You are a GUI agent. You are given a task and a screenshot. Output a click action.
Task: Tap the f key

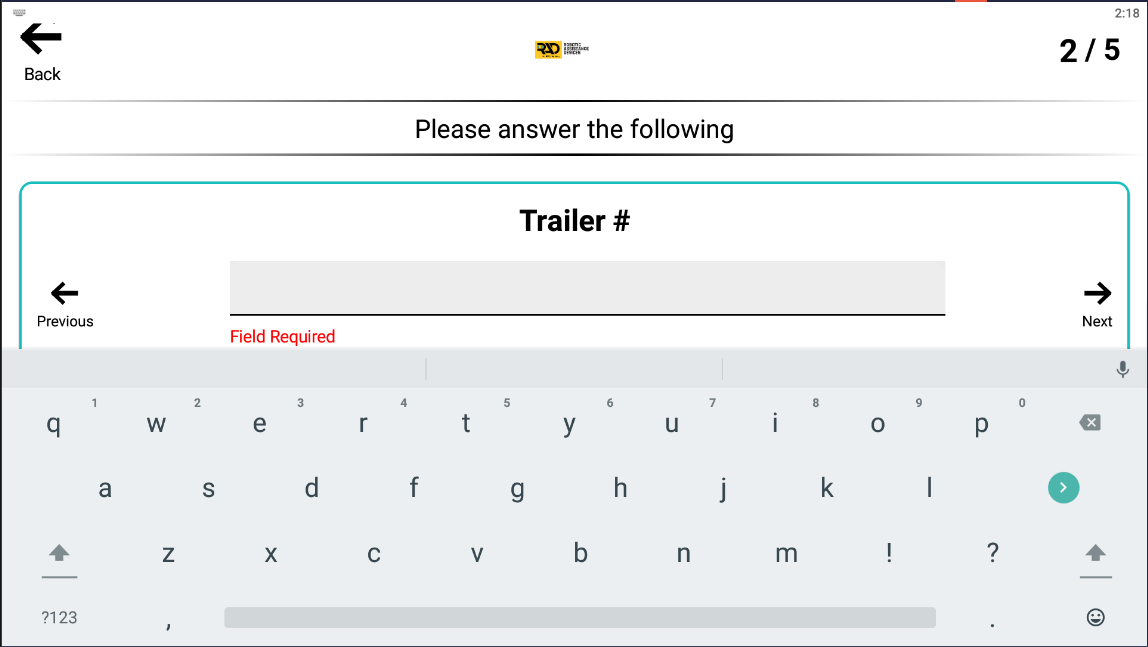[x=414, y=487]
